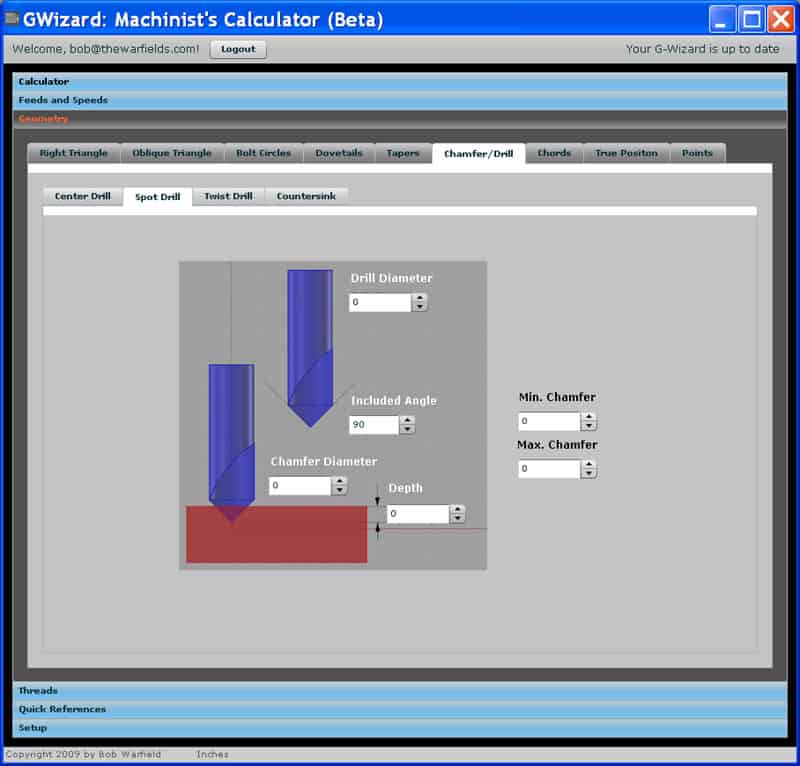The width and height of the screenshot is (800, 766).
Task: Click the Logout button
Action: click(x=238, y=48)
